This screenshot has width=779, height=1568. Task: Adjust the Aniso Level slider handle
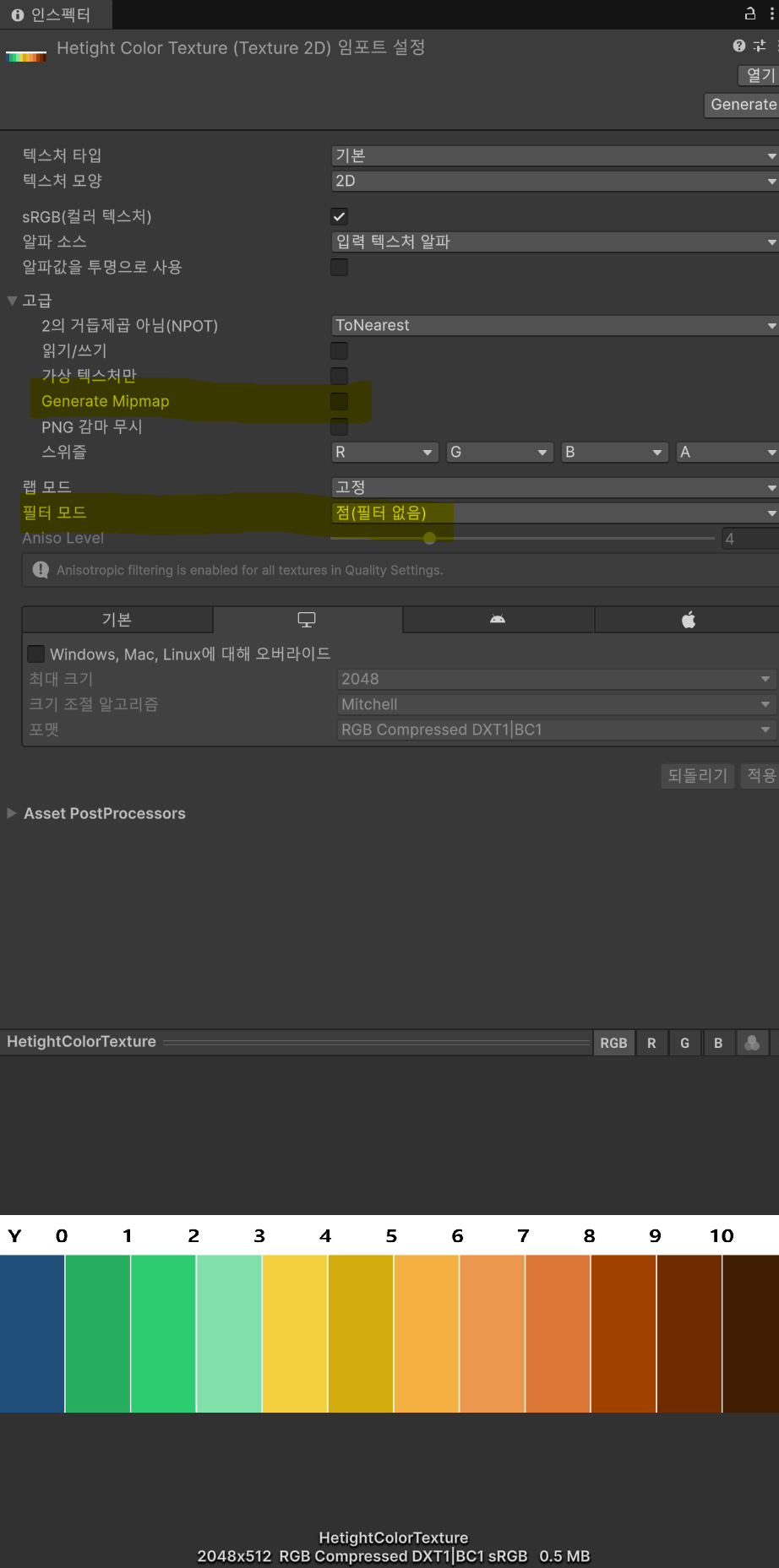pos(429,538)
